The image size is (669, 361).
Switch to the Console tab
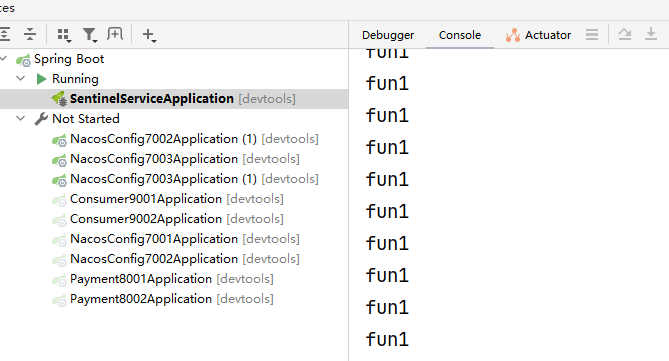click(x=460, y=35)
